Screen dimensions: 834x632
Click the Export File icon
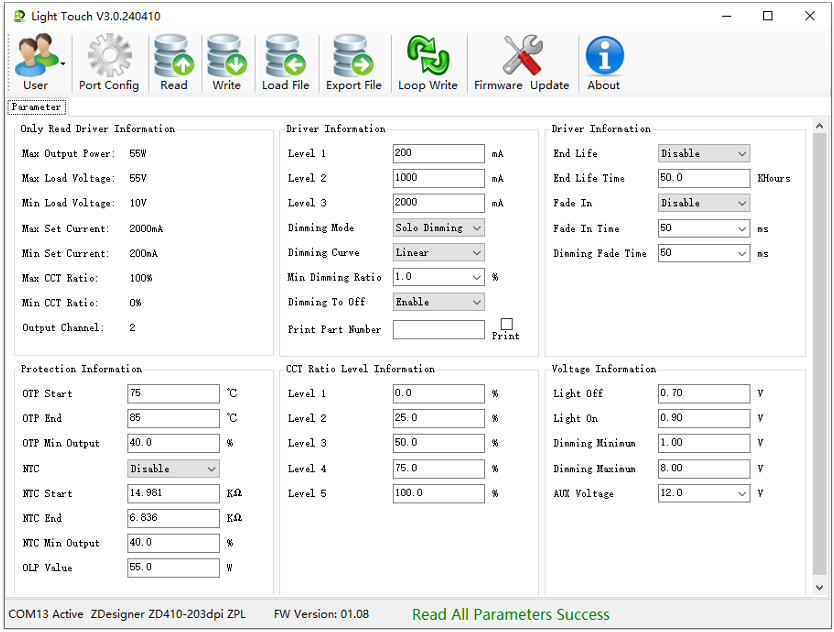(353, 56)
